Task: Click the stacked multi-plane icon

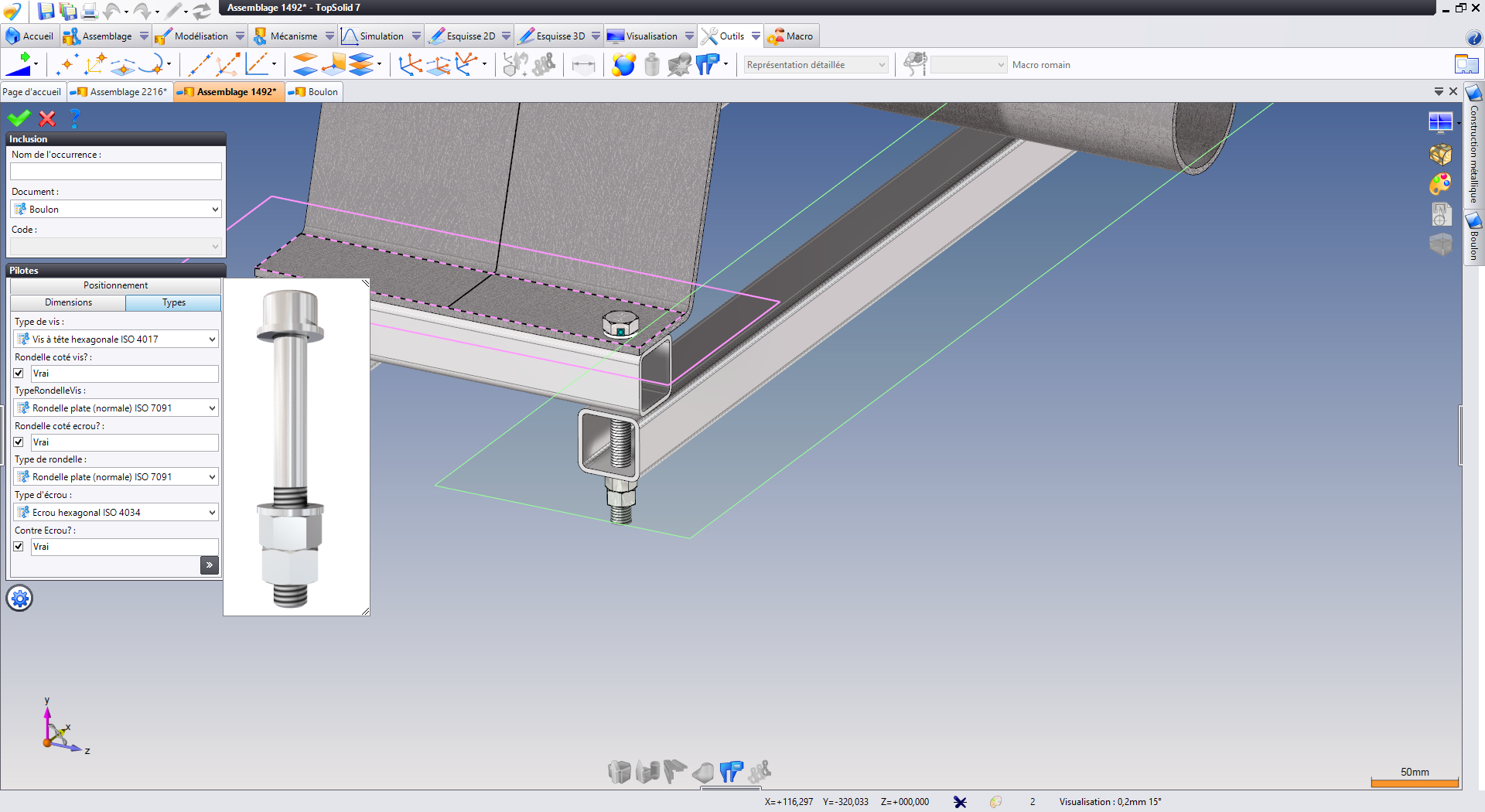Action: [x=361, y=65]
